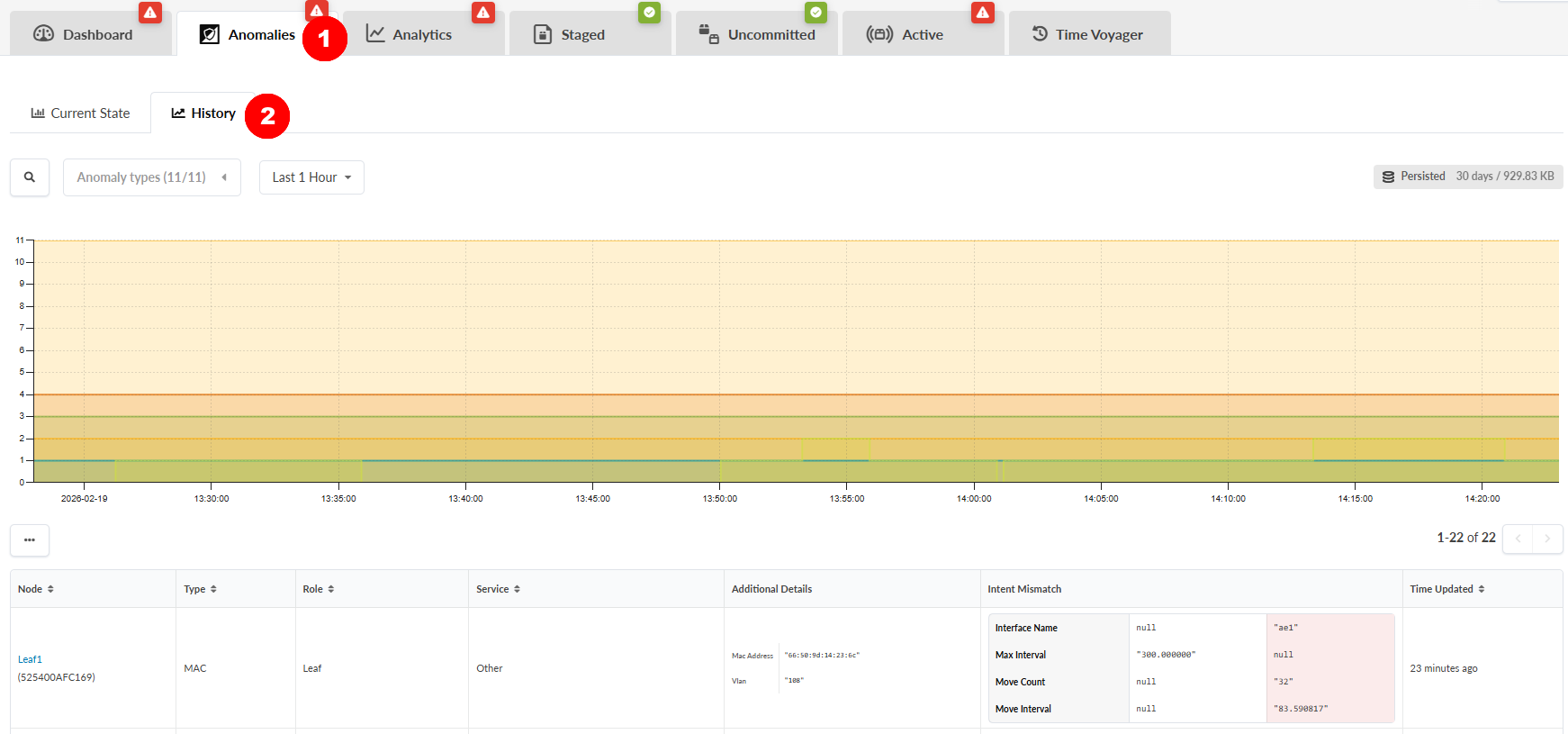Click the Staged document icon
Screen dimensions: 1568x734
(543, 34)
